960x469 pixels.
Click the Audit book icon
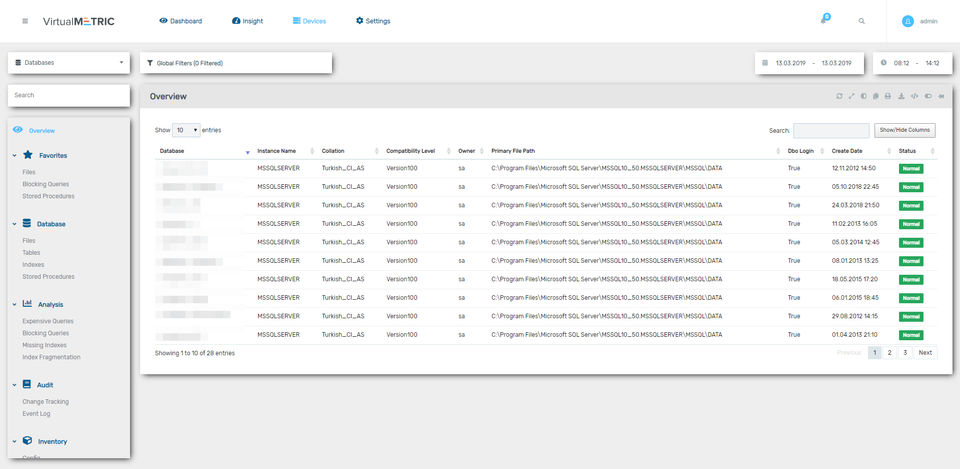coord(27,385)
